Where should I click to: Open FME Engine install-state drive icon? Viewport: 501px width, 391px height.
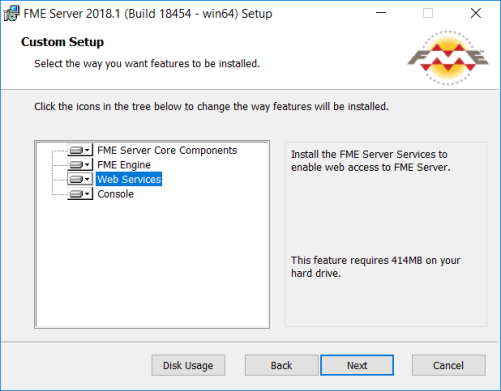pos(80,165)
